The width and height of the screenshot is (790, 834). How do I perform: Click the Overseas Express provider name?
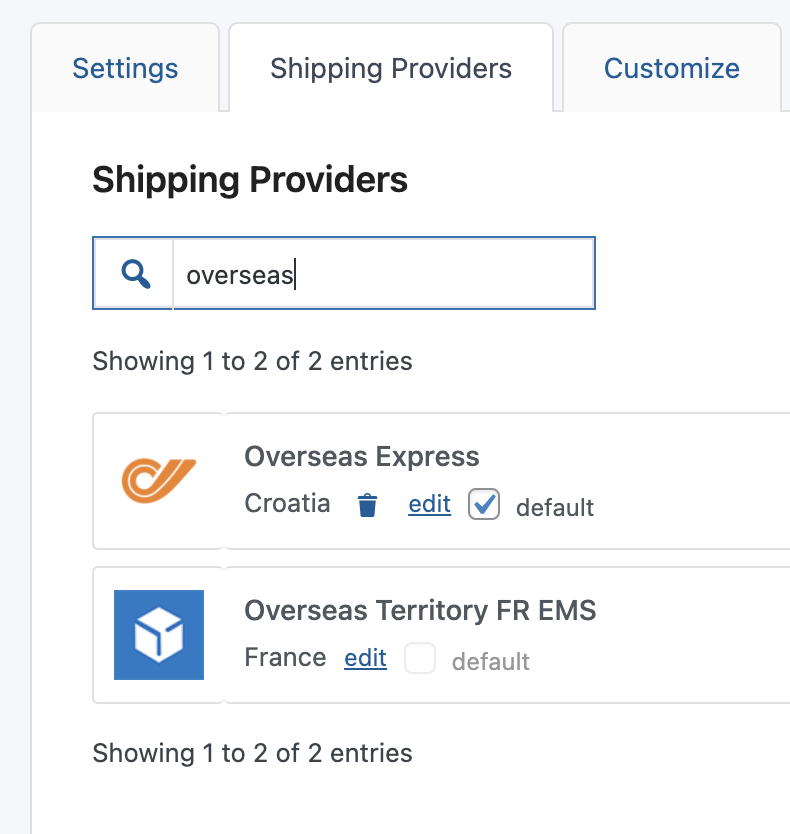coord(362,457)
